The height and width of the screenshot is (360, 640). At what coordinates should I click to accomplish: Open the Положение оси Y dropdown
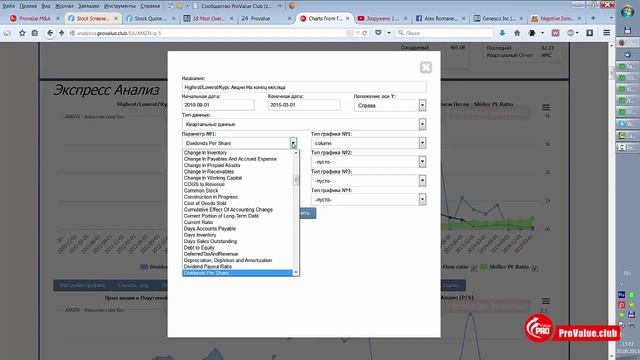click(390, 105)
